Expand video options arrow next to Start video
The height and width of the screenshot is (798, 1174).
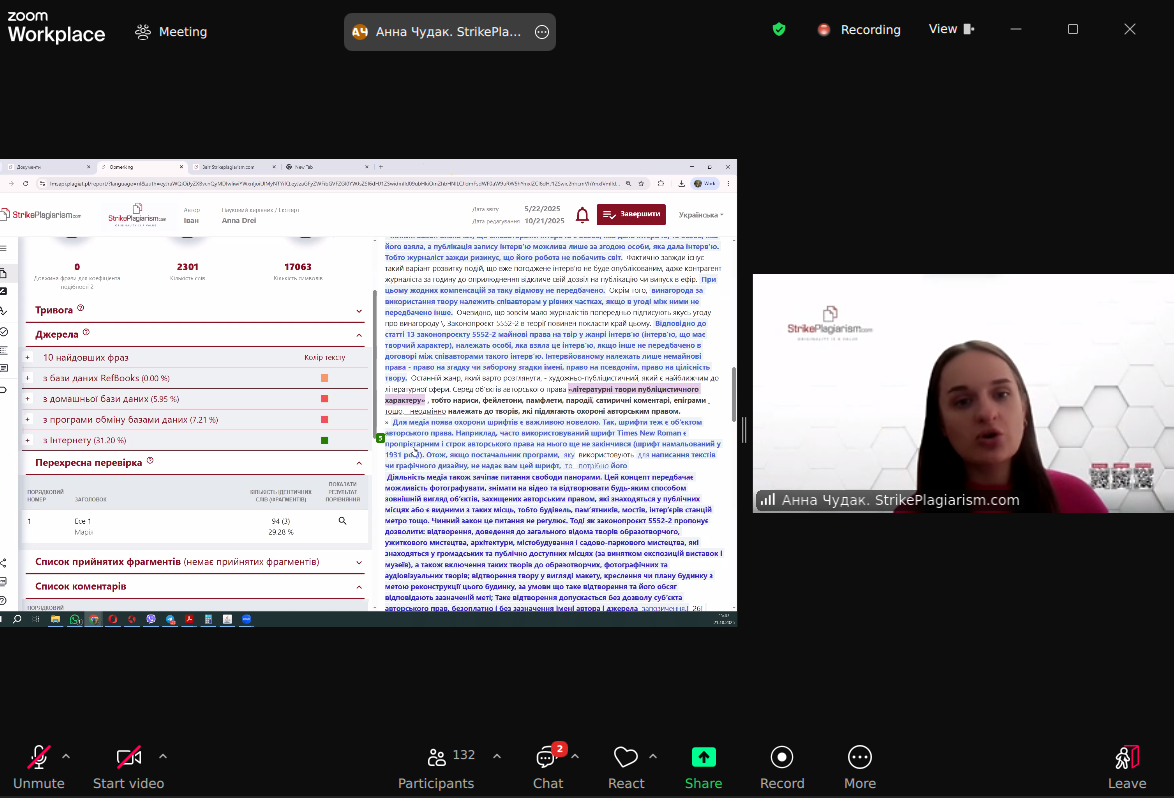pyautogui.click(x=163, y=756)
